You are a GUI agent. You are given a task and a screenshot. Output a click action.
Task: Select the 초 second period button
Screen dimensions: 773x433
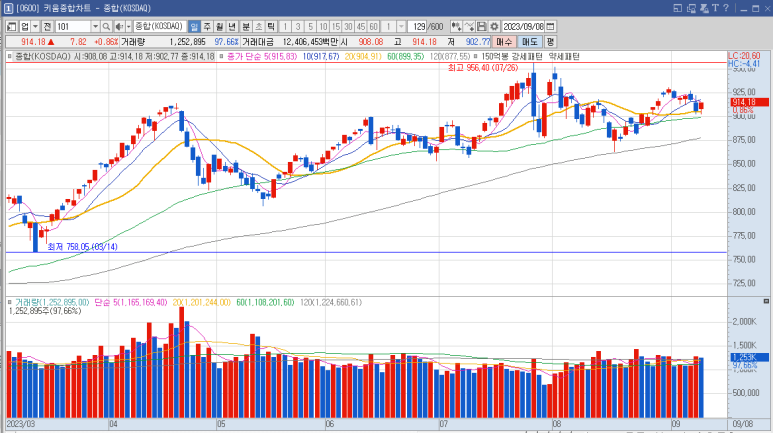[x=258, y=26]
